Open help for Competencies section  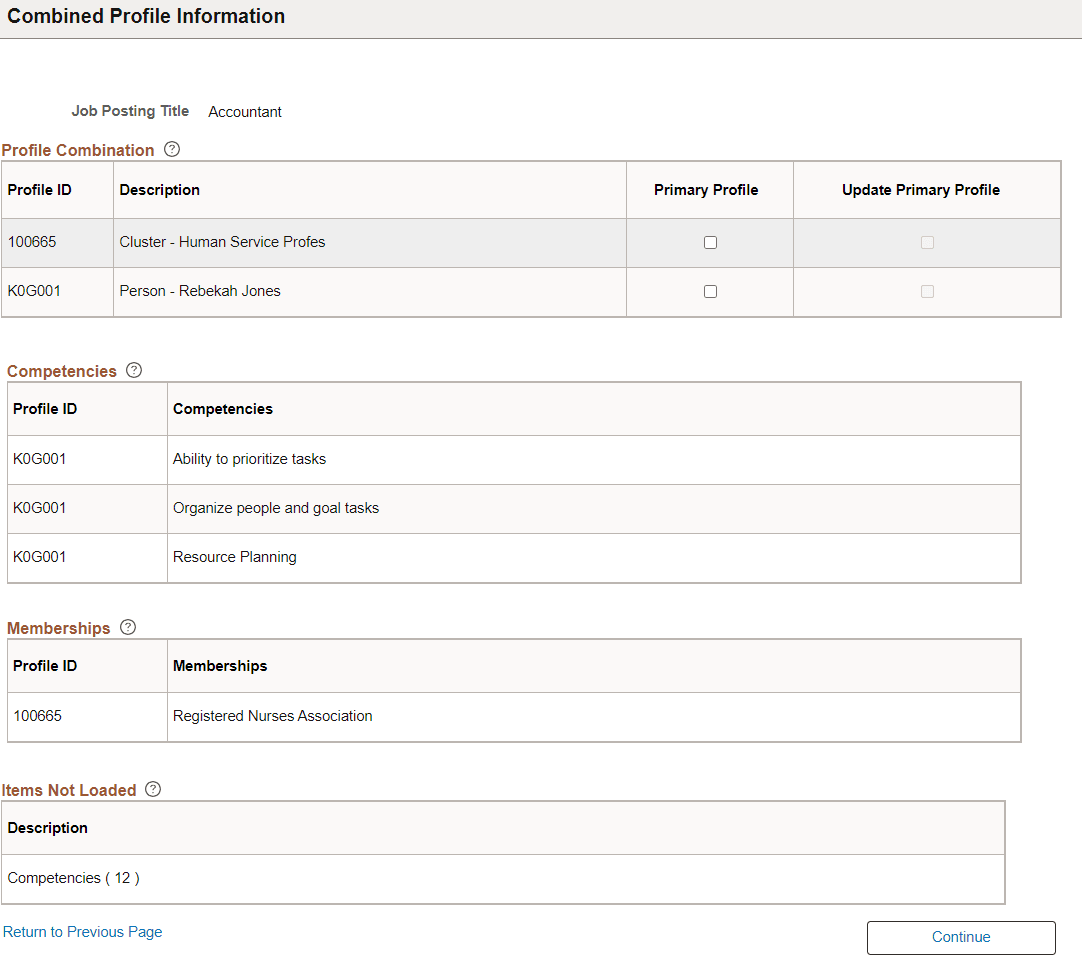point(134,370)
